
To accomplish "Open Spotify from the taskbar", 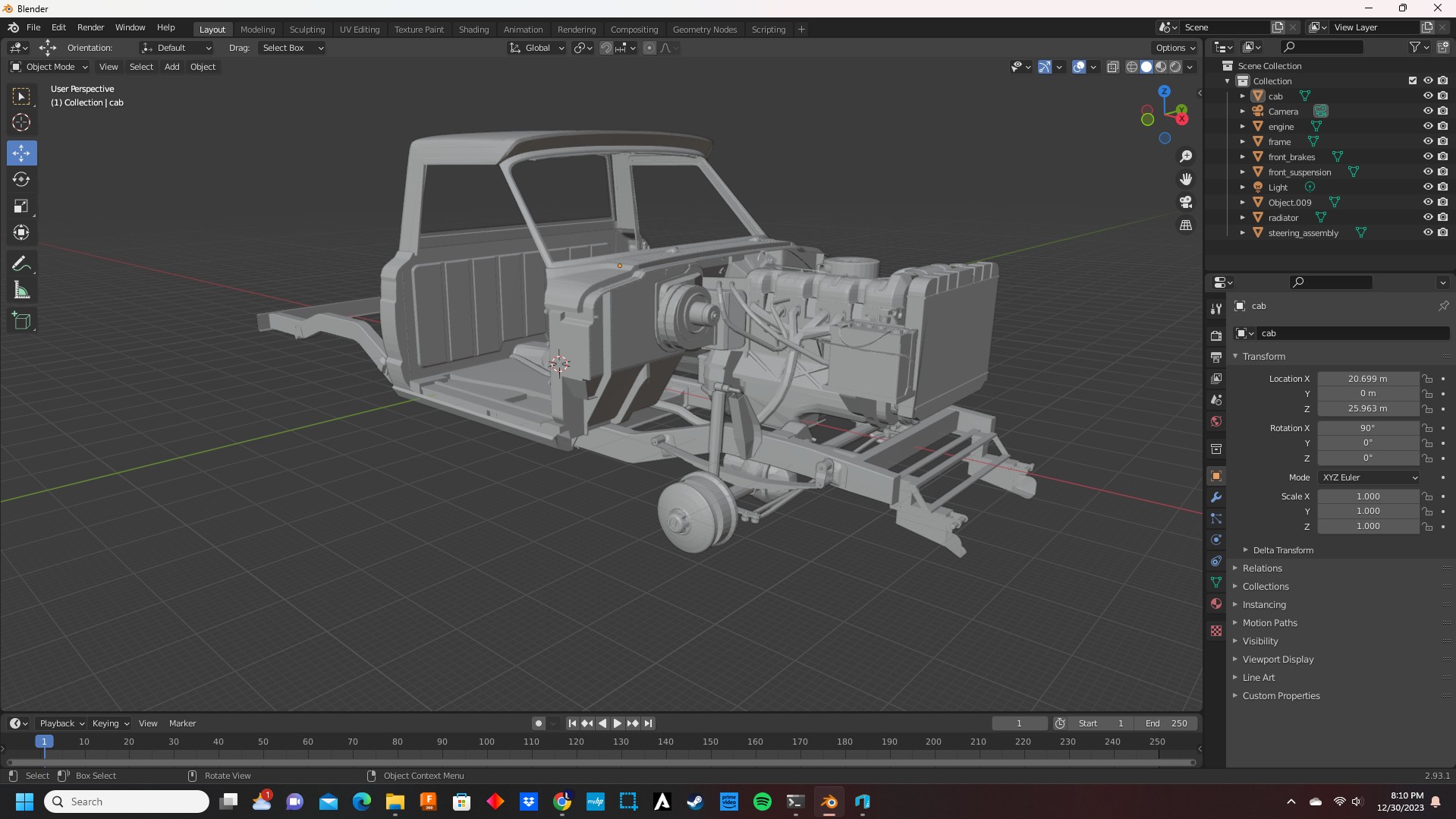I will (762, 802).
